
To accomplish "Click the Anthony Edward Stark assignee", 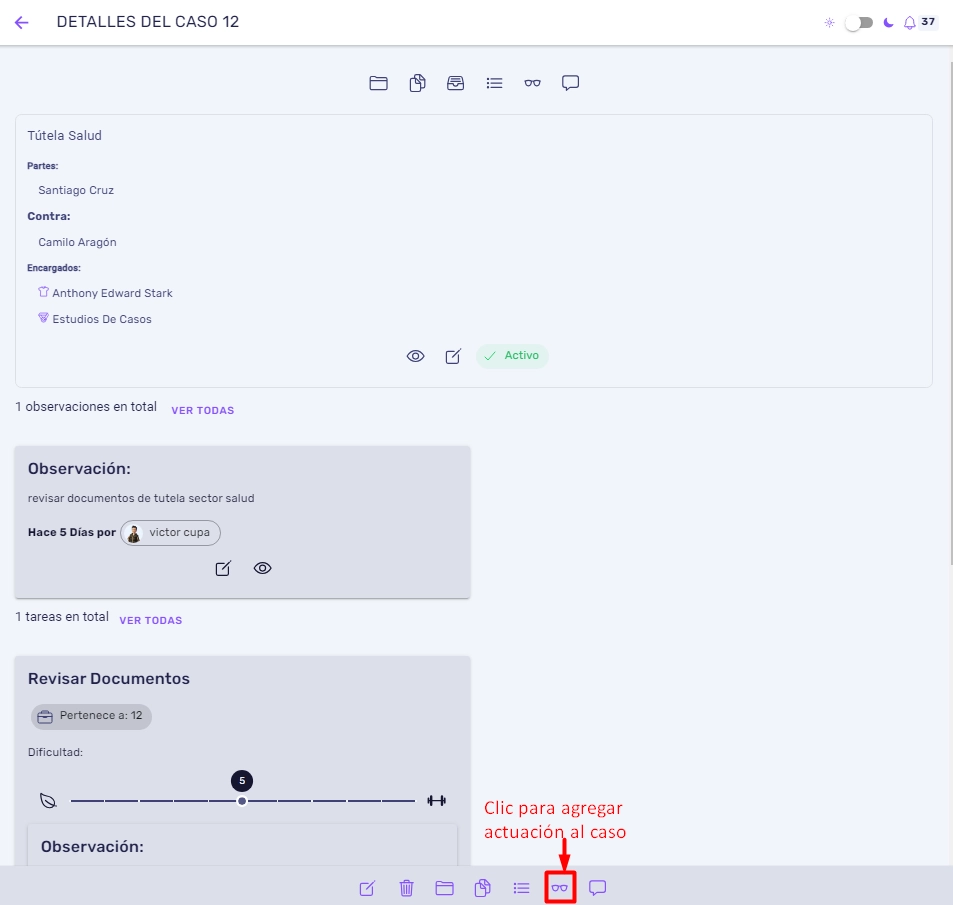I will click(112, 294).
